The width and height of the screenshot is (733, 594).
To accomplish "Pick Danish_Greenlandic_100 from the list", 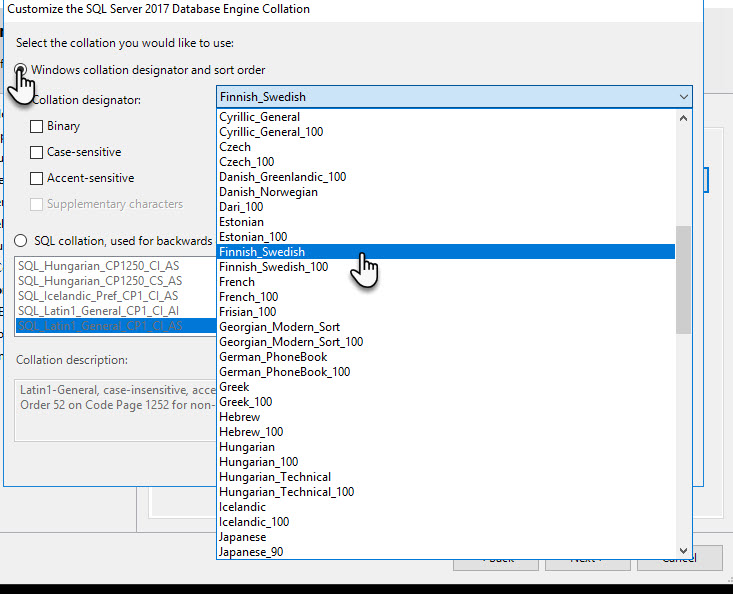I will tap(446, 177).
